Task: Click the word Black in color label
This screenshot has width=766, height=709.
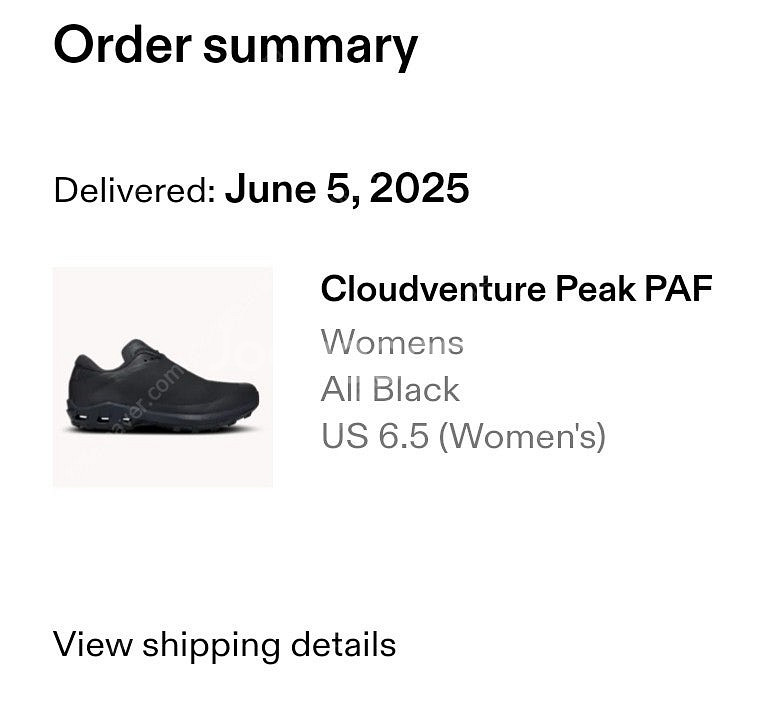Action: (416, 389)
